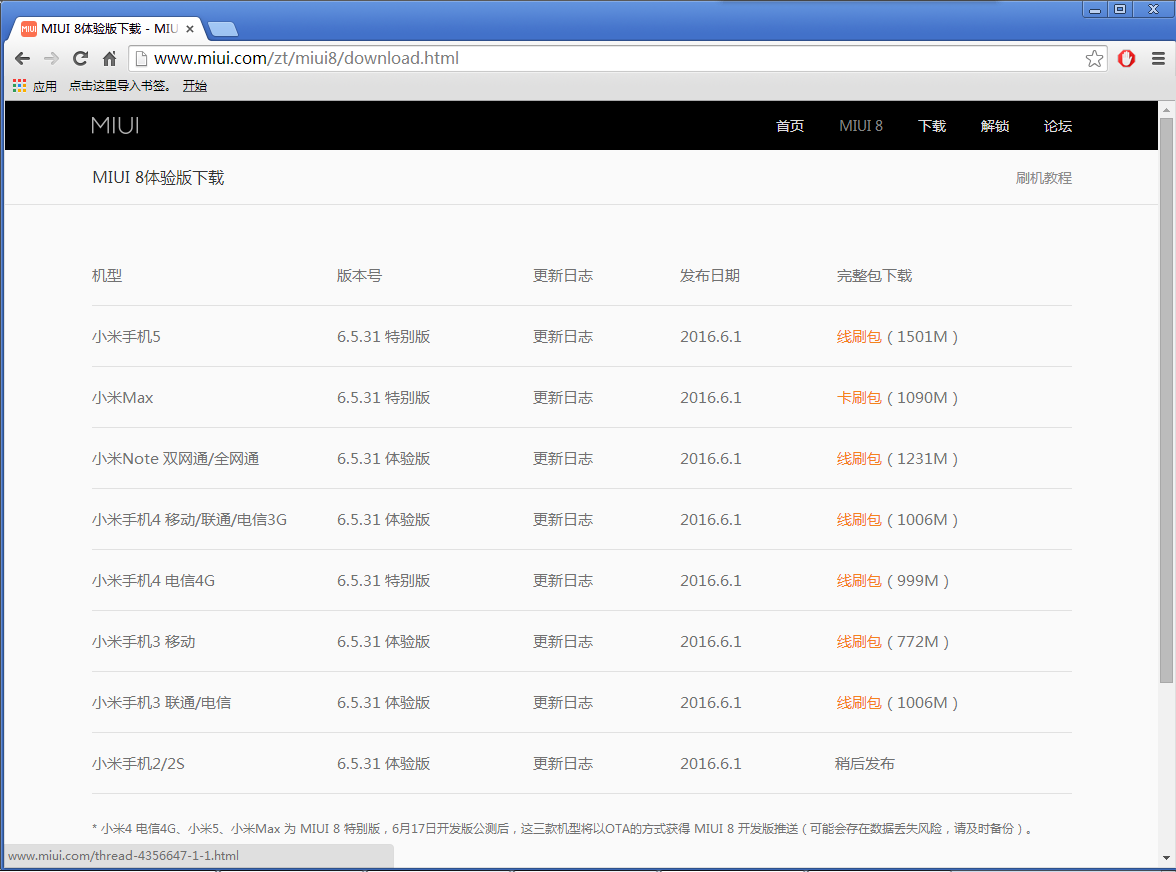Open MIUI 8 in the site navigation
The image size is (1176, 872).
(861, 126)
